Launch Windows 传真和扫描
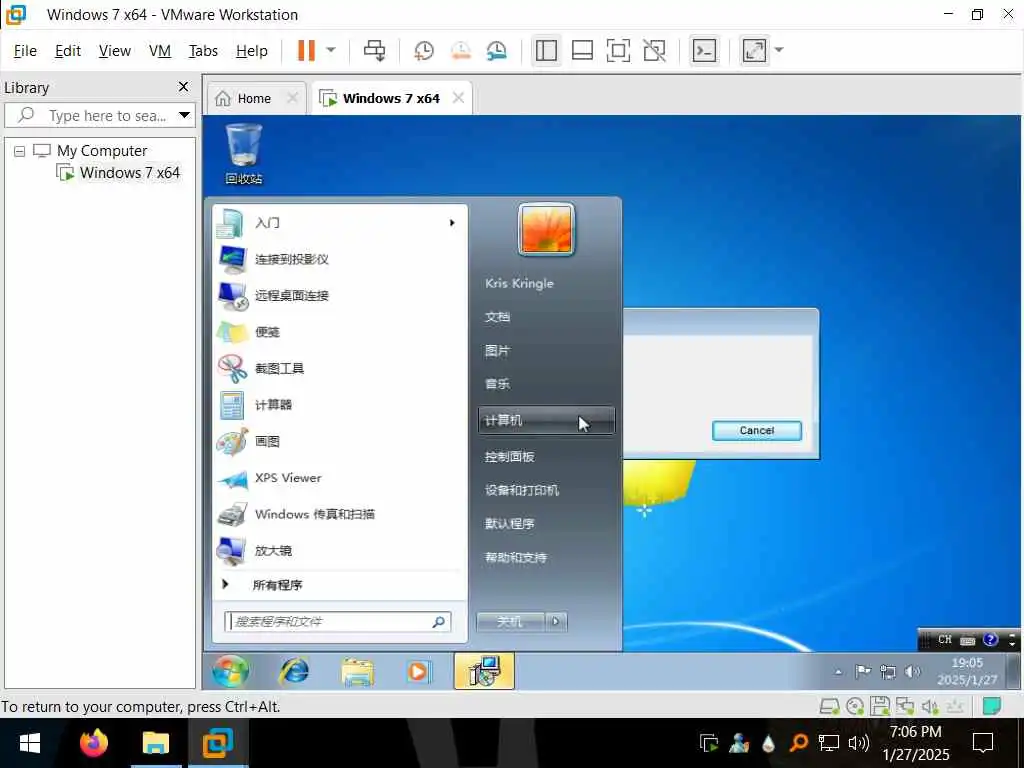Screen dimensions: 1024x768 tap(340, 515)
